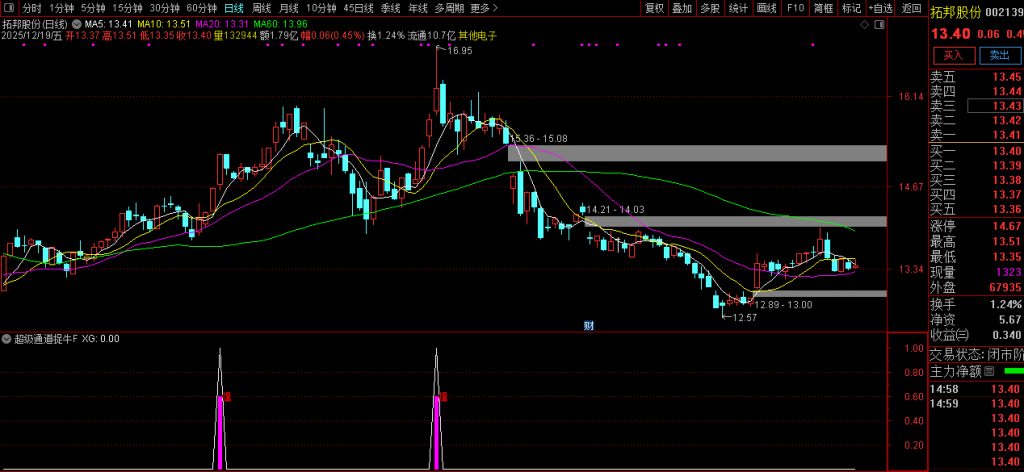Click the 财 financial marker on the chart
The image size is (1024, 472).
[589, 325]
